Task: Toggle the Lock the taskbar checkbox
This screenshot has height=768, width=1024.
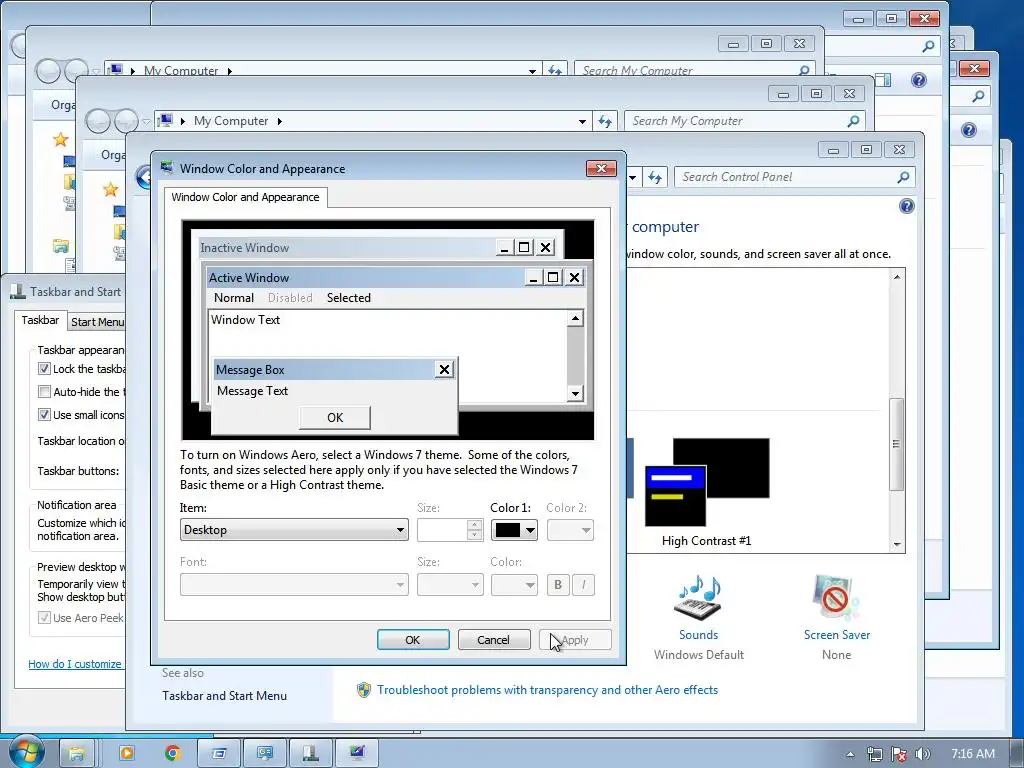Action: click(x=44, y=369)
